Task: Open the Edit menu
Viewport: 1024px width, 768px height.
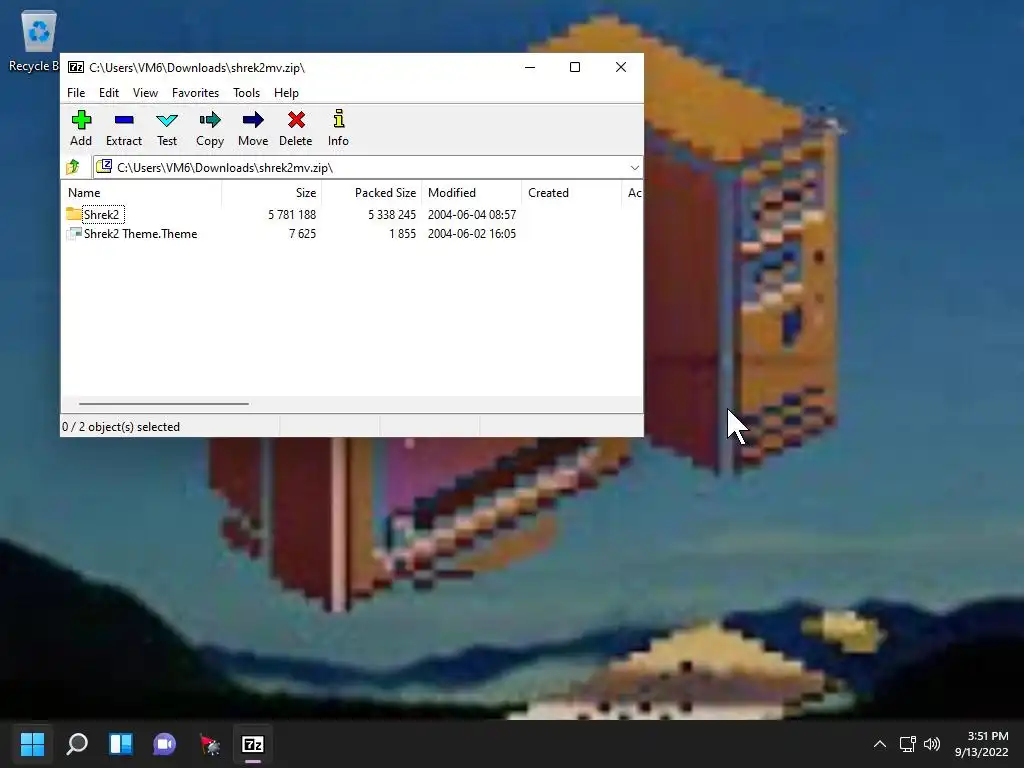Action: pyautogui.click(x=108, y=93)
